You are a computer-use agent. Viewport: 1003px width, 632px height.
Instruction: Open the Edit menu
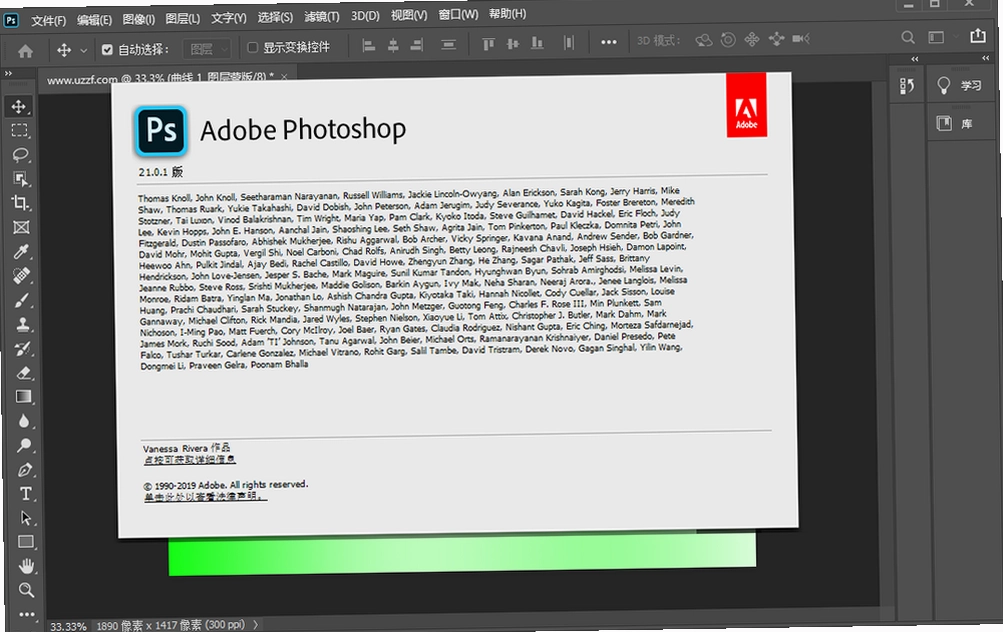(94, 20)
